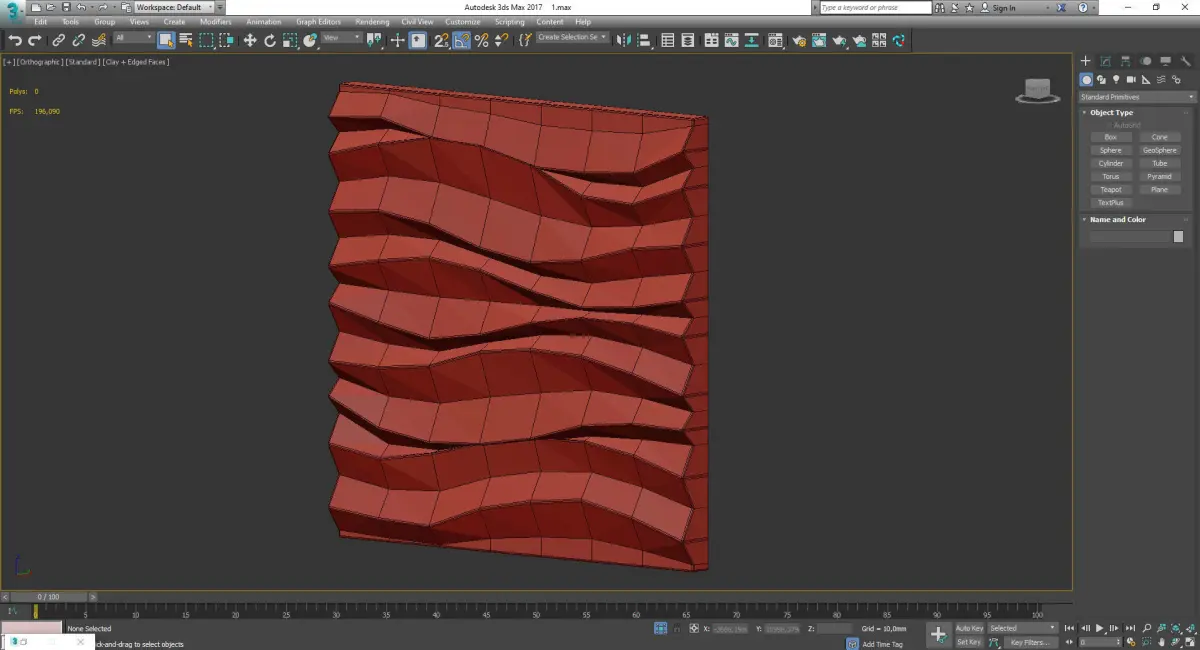Viewport: 1200px width, 650px height.
Task: Activate the Rotate tool
Action: click(x=270, y=41)
